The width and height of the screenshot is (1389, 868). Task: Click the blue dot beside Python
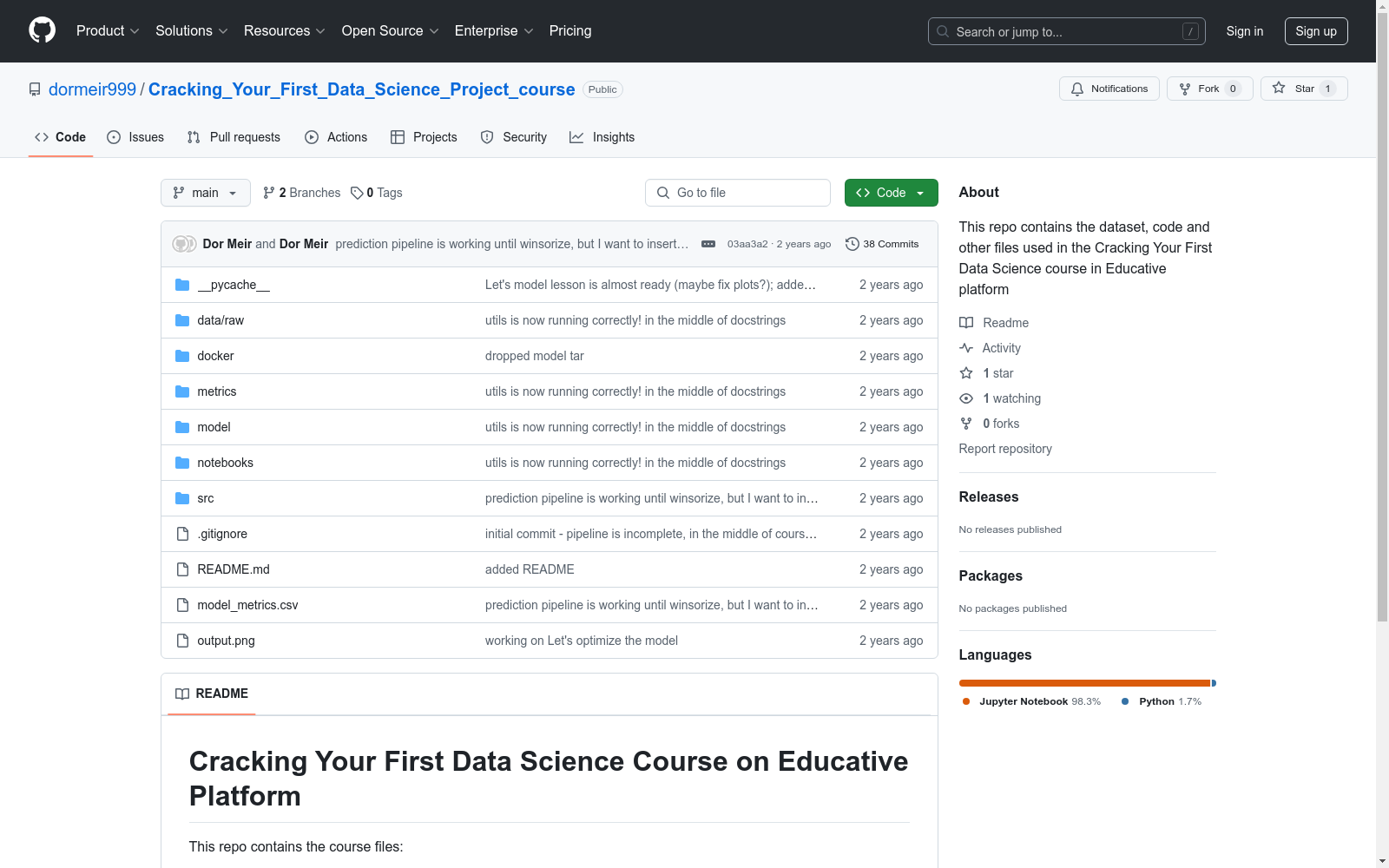(x=1125, y=701)
